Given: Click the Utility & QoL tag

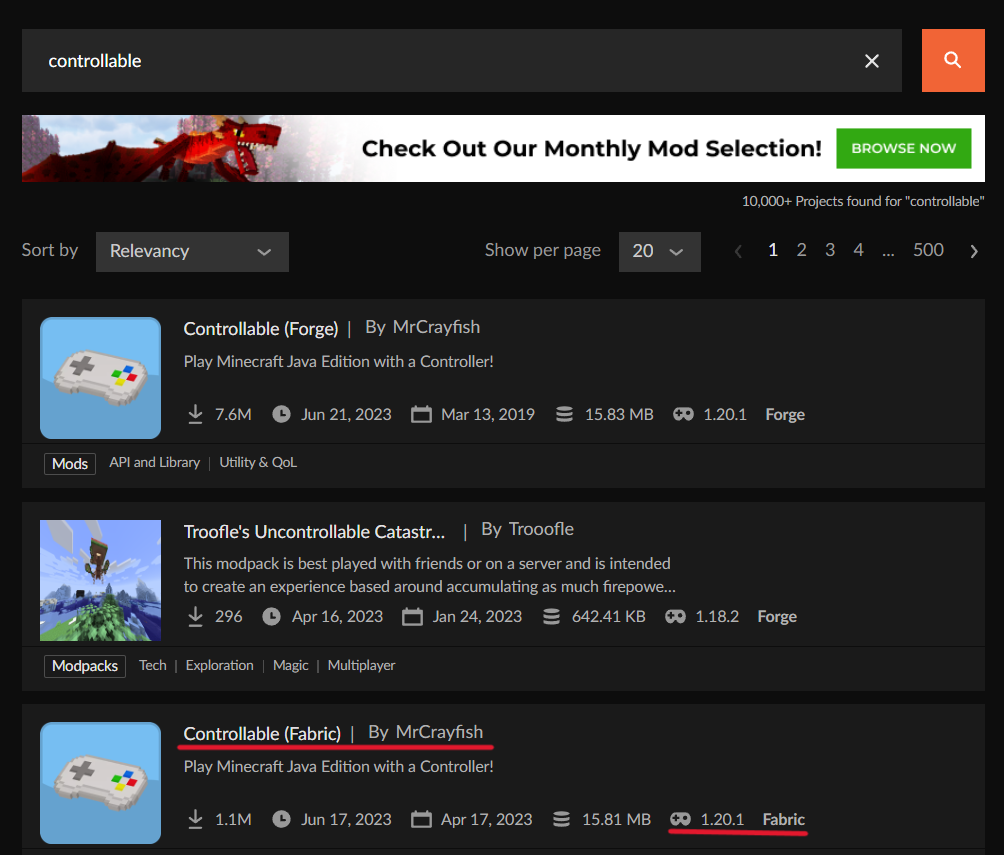Looking at the screenshot, I should 258,462.
